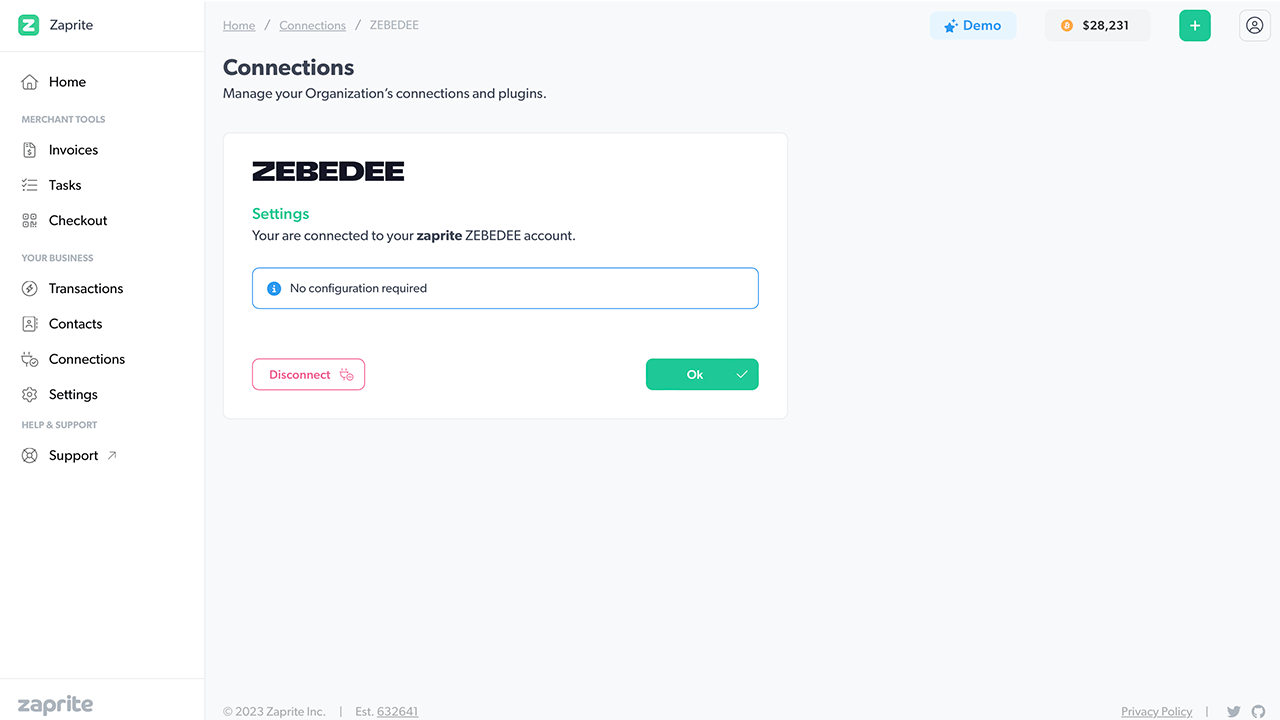
Task: Open the account profile icon
Action: [1254, 25]
